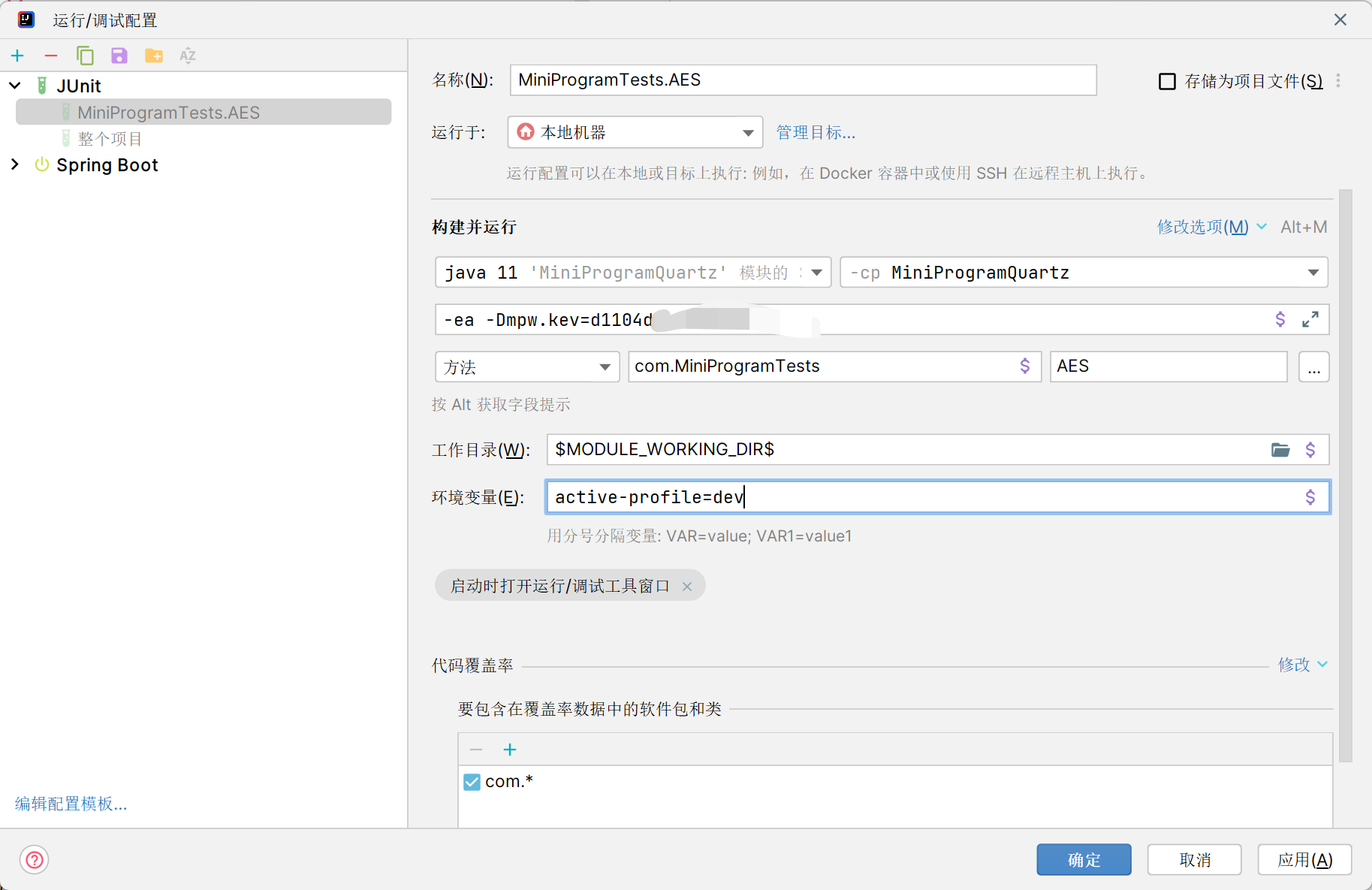
Task: Uncheck com.* coverage package checkbox
Action: point(472,782)
